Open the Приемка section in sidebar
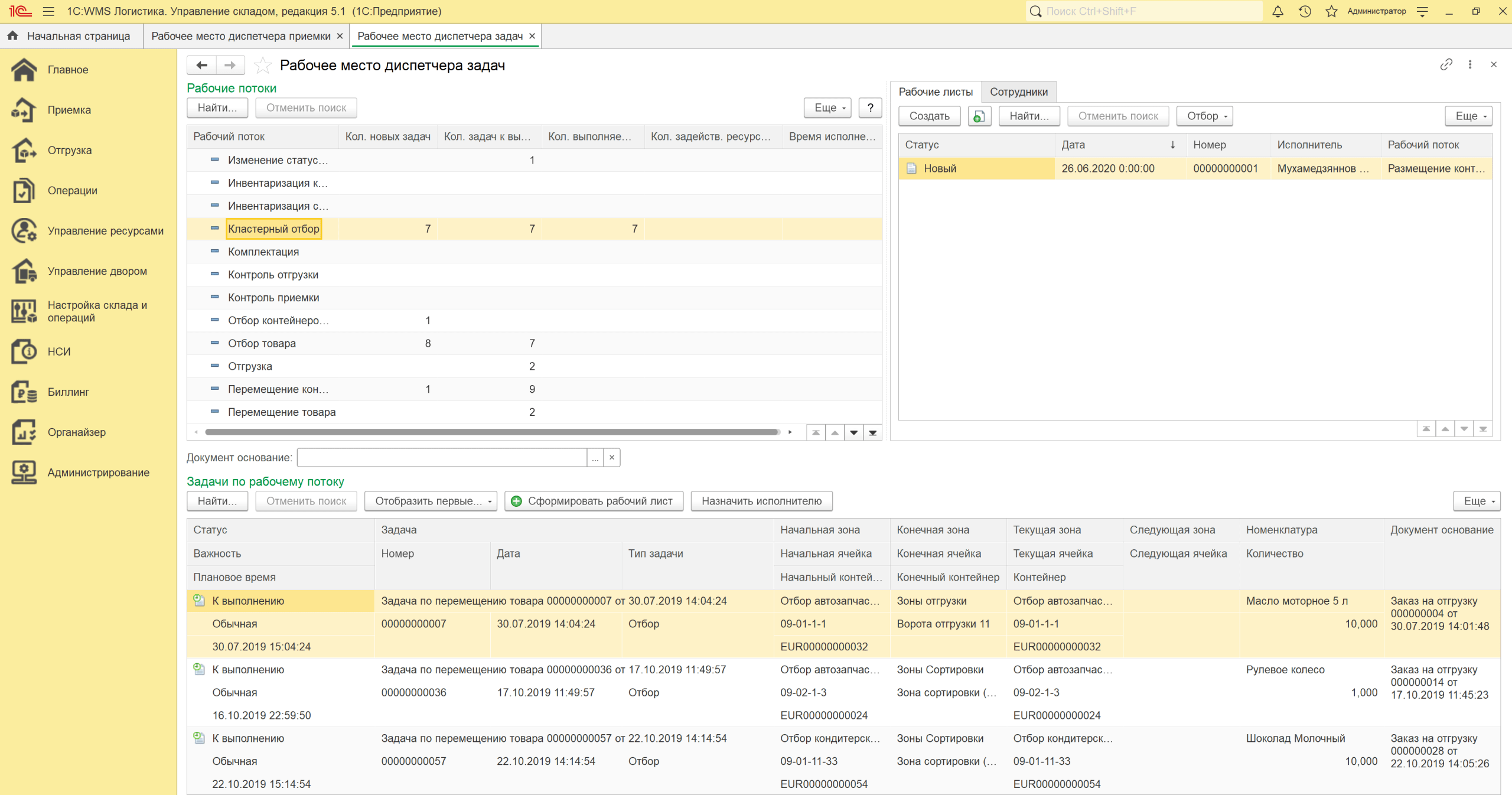1512x795 pixels. [69, 110]
